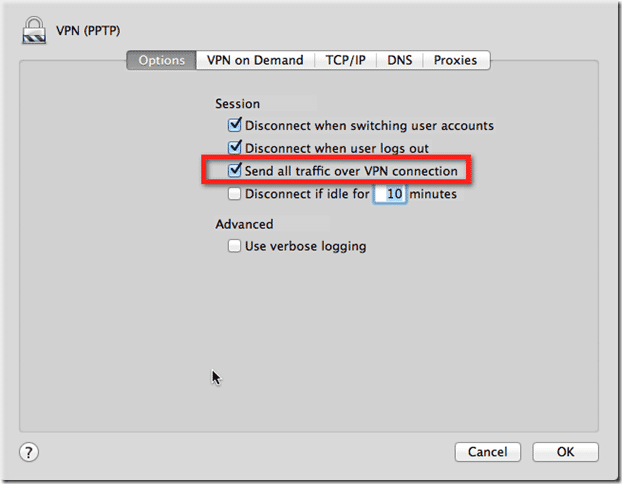Viewport: 622px width, 484px height.
Task: Uncheck Disconnect when switching user accounts box
Action: pyautogui.click(x=234, y=125)
